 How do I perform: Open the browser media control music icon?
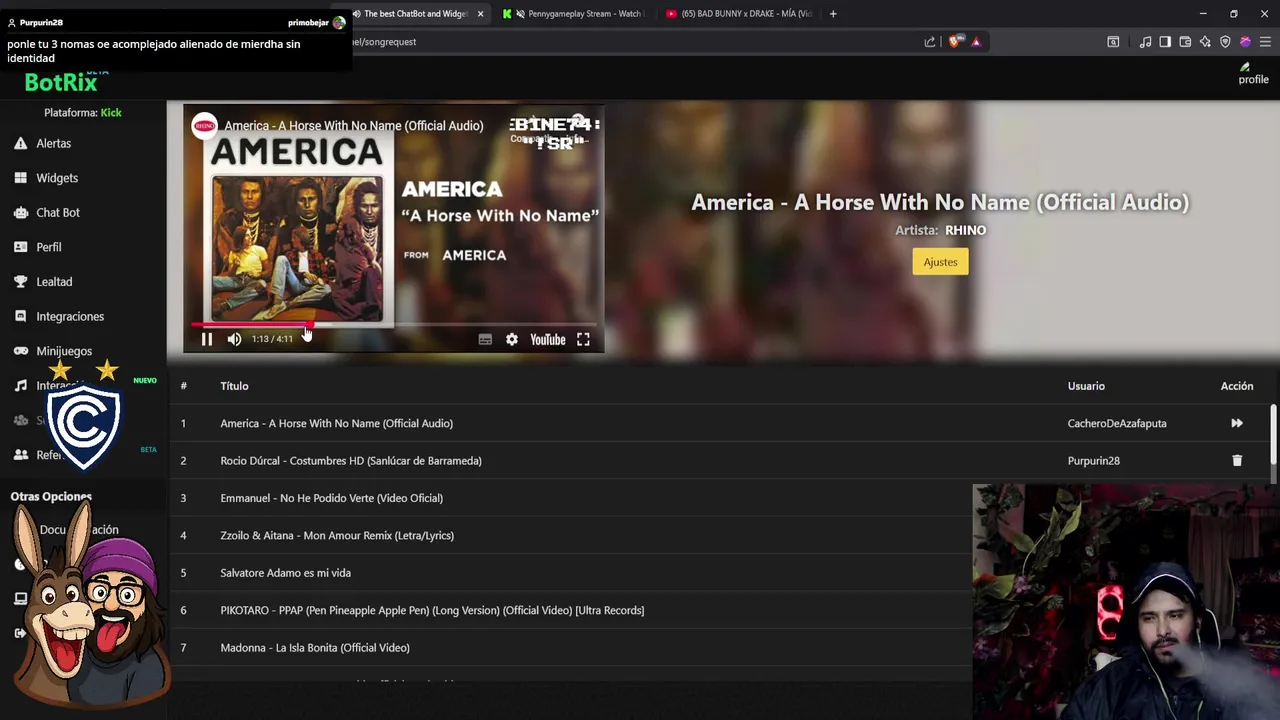(x=1145, y=42)
